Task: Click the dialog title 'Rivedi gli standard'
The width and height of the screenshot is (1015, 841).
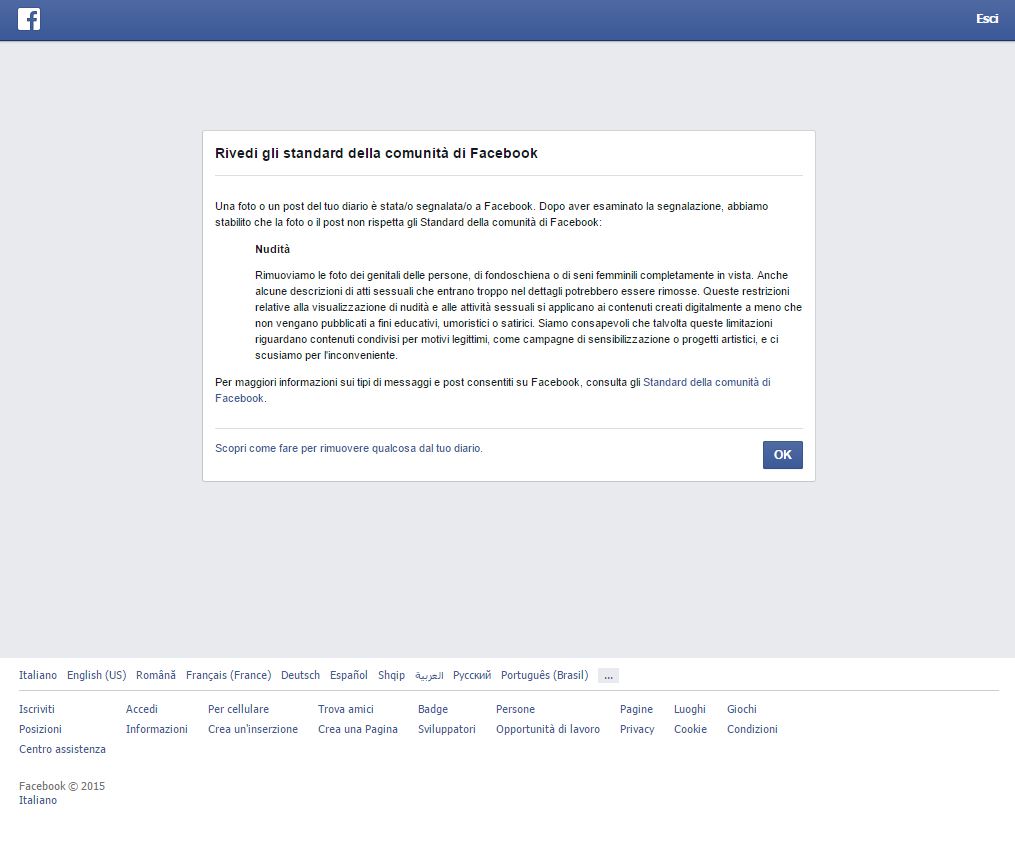Action: click(376, 153)
